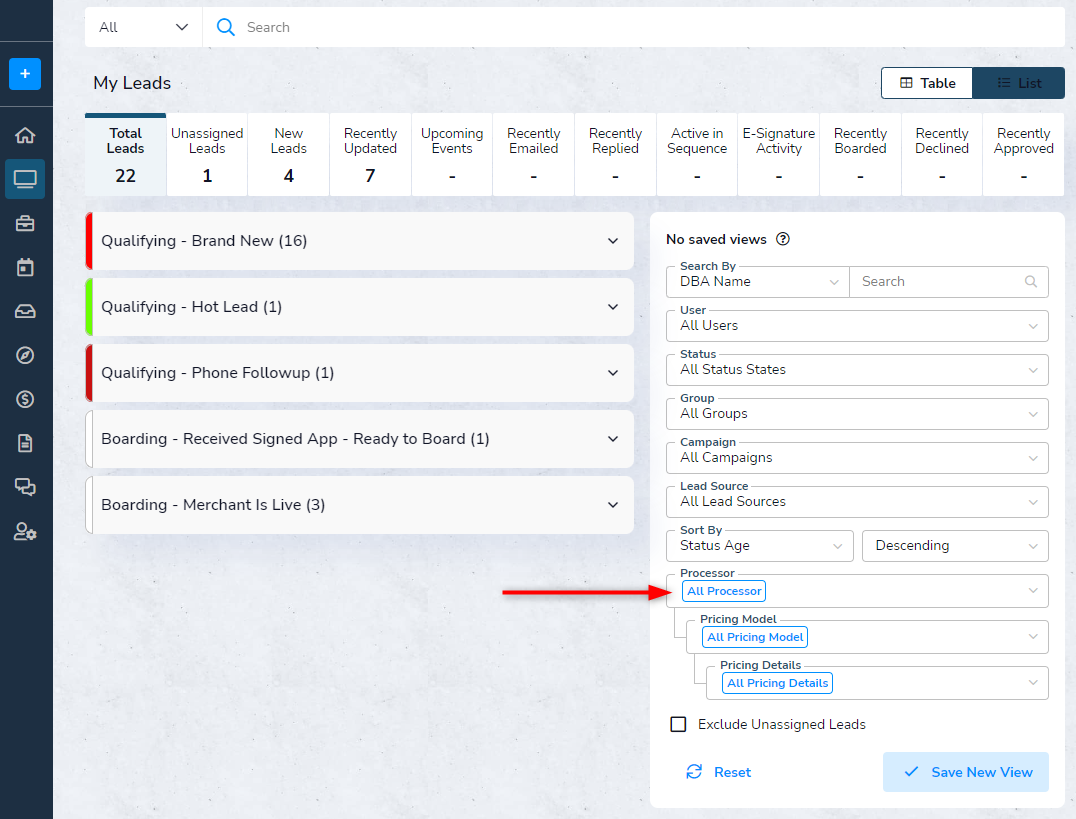1076x819 pixels.
Task: Open Search By DBA Name dropdown
Action: pyautogui.click(x=758, y=281)
